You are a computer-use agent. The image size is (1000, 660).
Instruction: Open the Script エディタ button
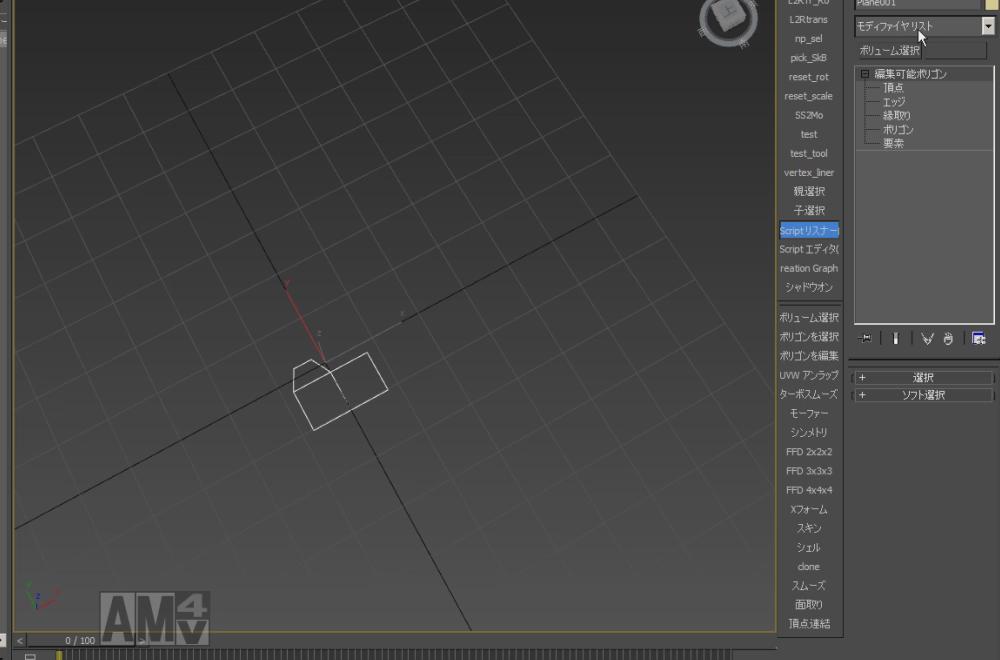(x=809, y=249)
